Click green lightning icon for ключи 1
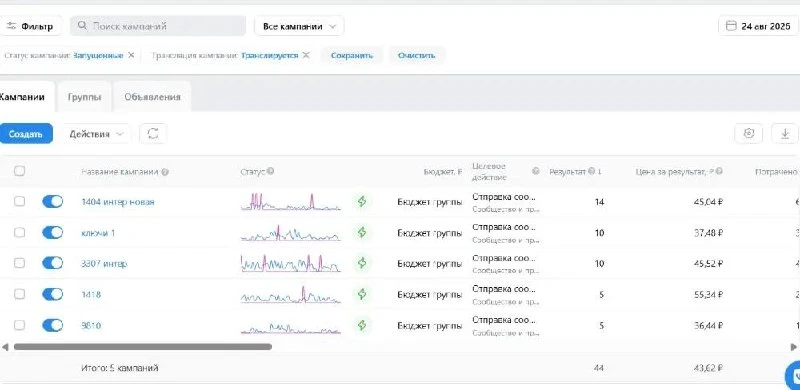 pos(362,232)
